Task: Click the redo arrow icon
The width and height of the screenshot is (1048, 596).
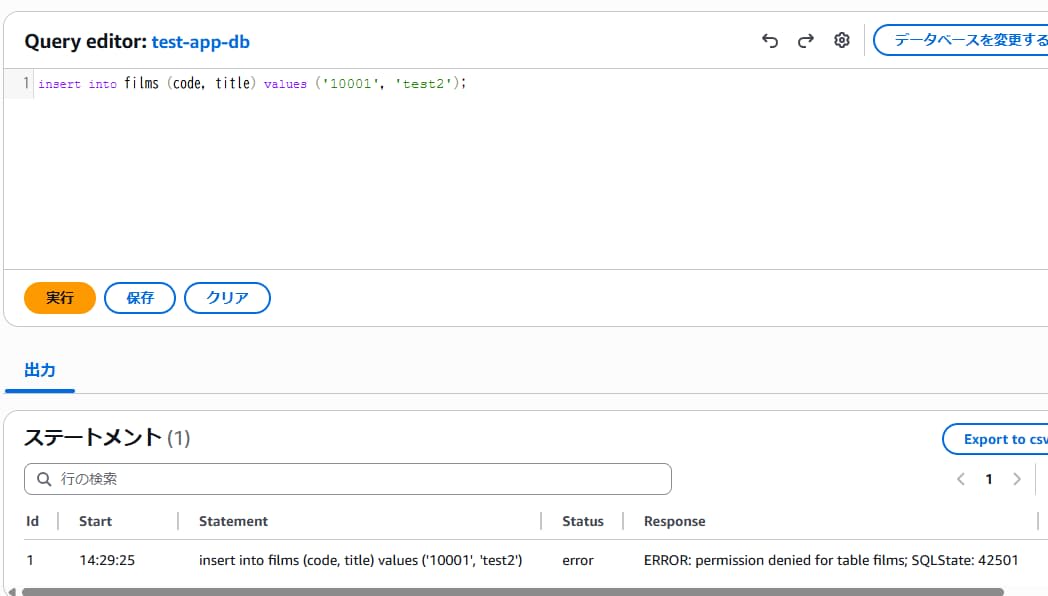Action: [806, 40]
